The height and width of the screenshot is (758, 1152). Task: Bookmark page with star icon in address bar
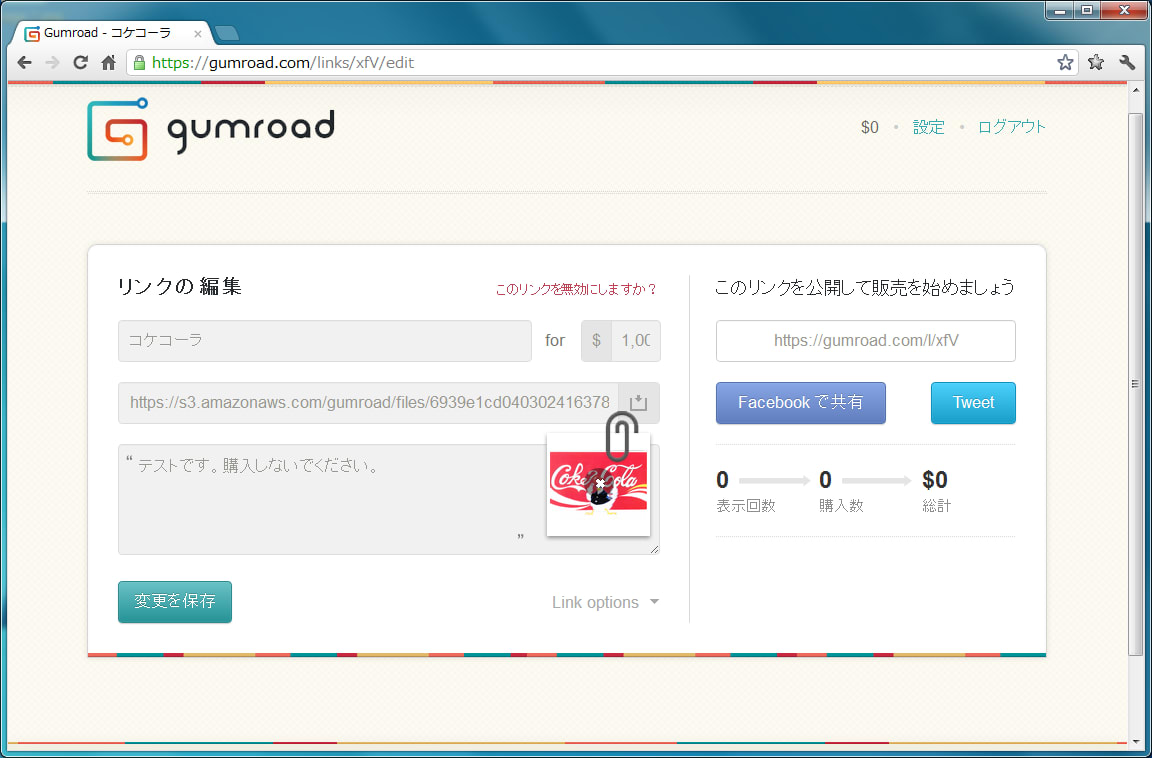pos(1065,63)
